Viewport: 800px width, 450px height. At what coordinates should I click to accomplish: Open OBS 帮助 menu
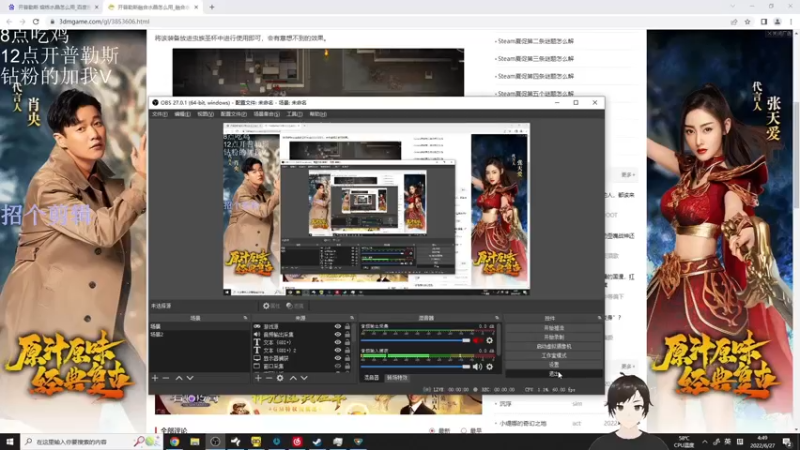pos(318,114)
